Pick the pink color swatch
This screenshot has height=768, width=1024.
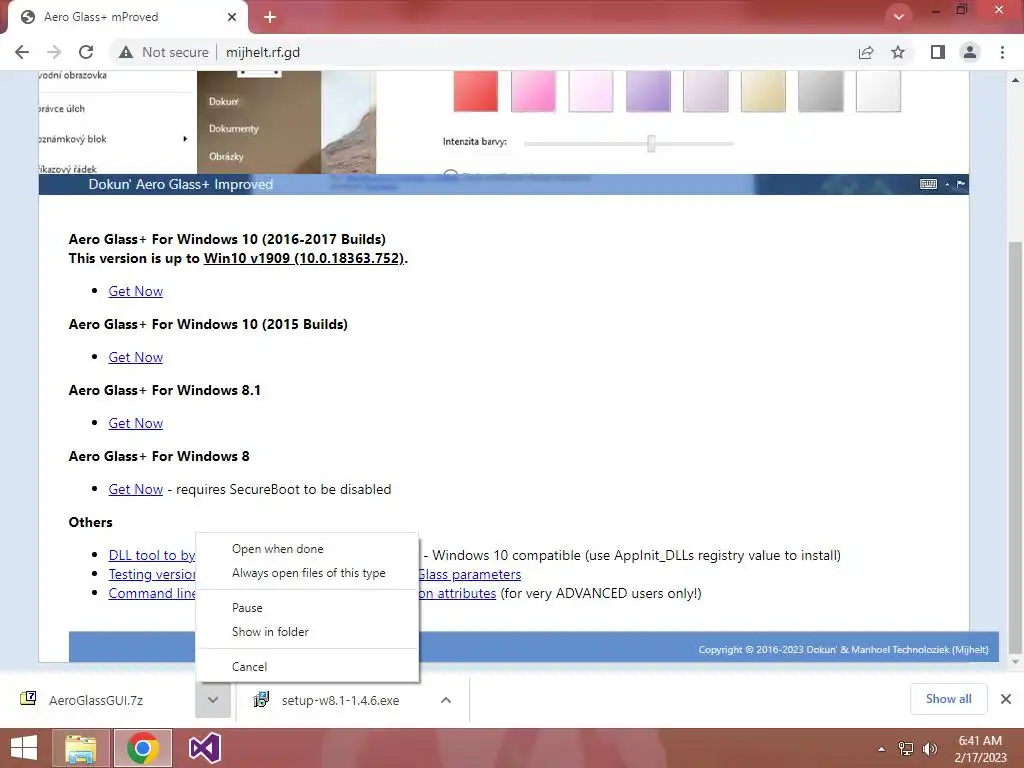[533, 91]
